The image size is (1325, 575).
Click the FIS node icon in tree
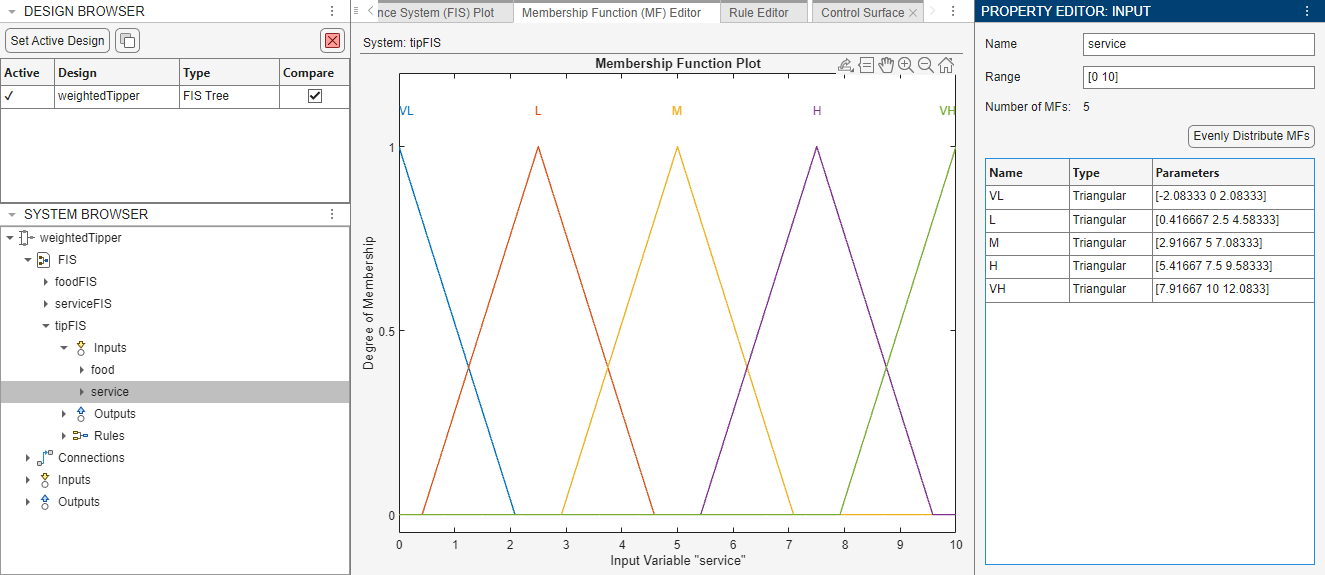coord(44,260)
